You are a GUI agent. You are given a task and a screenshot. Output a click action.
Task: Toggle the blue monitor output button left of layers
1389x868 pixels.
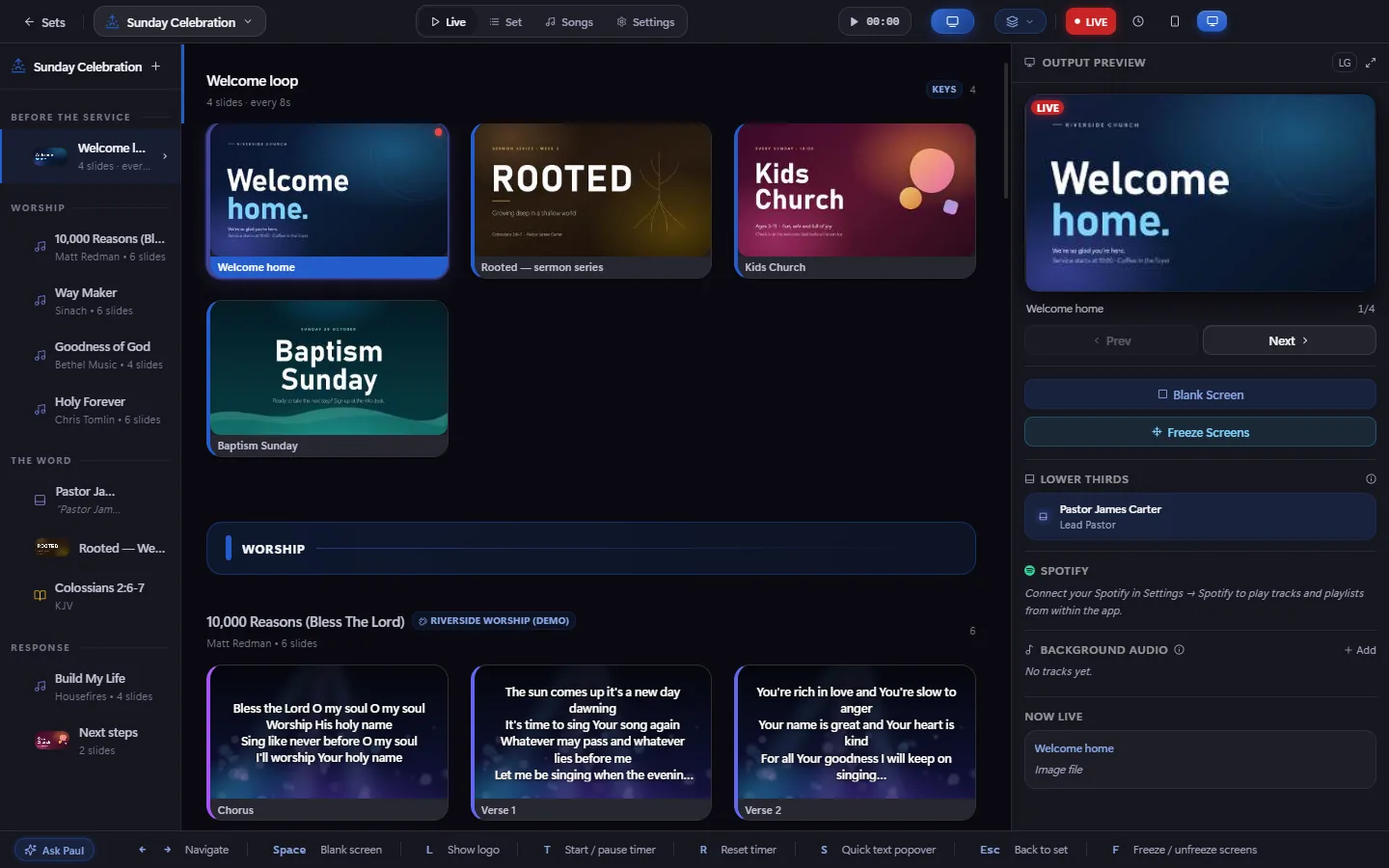[952, 21]
